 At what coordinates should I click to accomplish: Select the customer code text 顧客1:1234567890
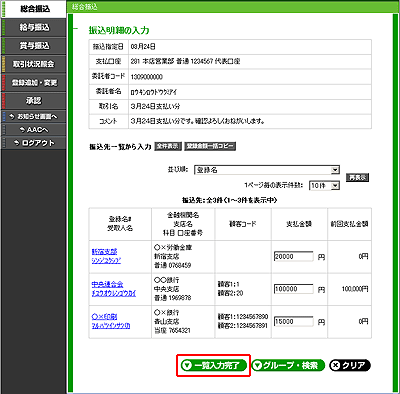[243, 317]
